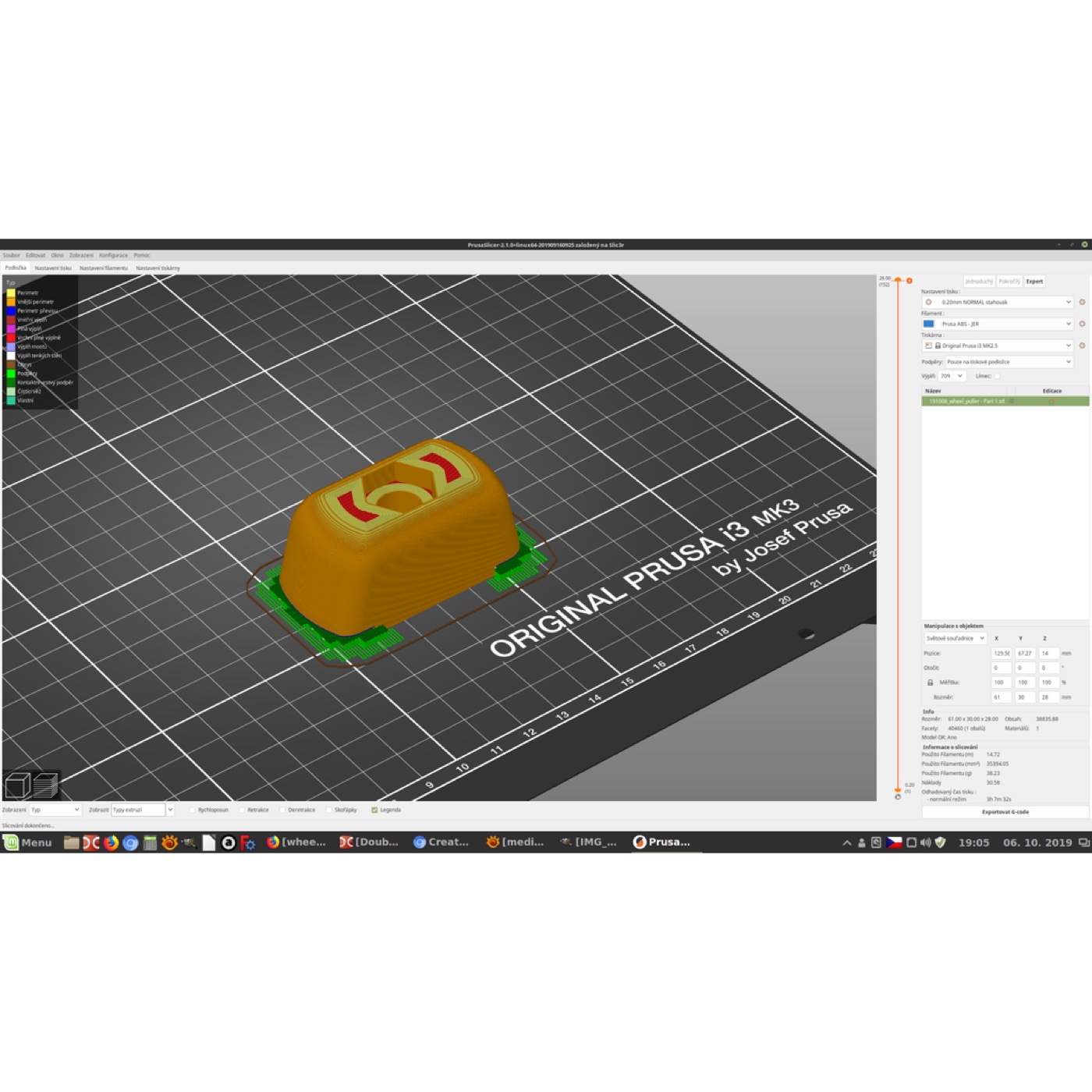Switch to the Nastavení filamentu tab
Viewport: 1092px width, 1092px height.
[104, 268]
